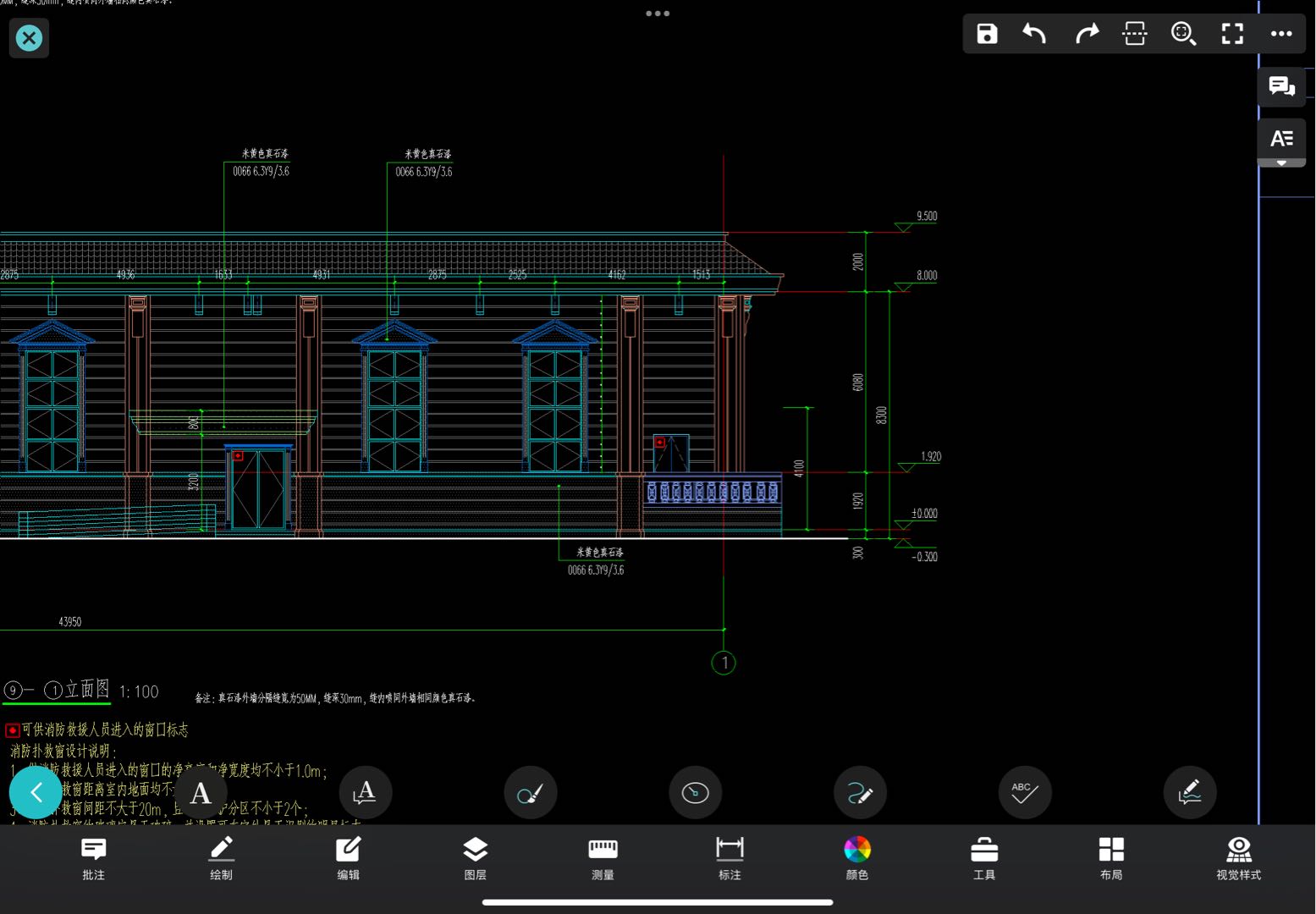
Task: Select the freehand sketch pen tool
Action: point(860,792)
